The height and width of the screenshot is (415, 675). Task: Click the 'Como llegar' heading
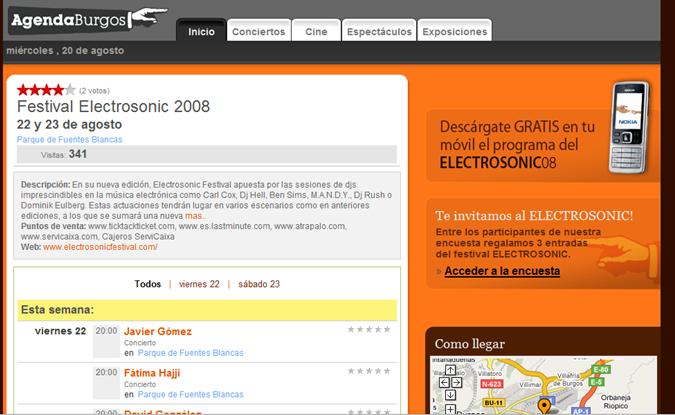(x=470, y=344)
